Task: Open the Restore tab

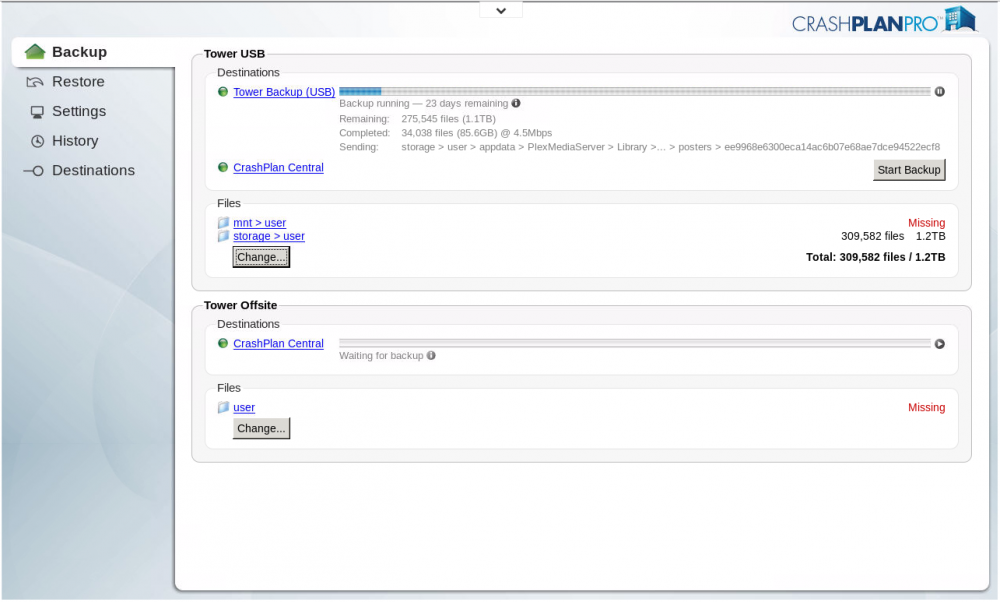Action: (x=78, y=82)
